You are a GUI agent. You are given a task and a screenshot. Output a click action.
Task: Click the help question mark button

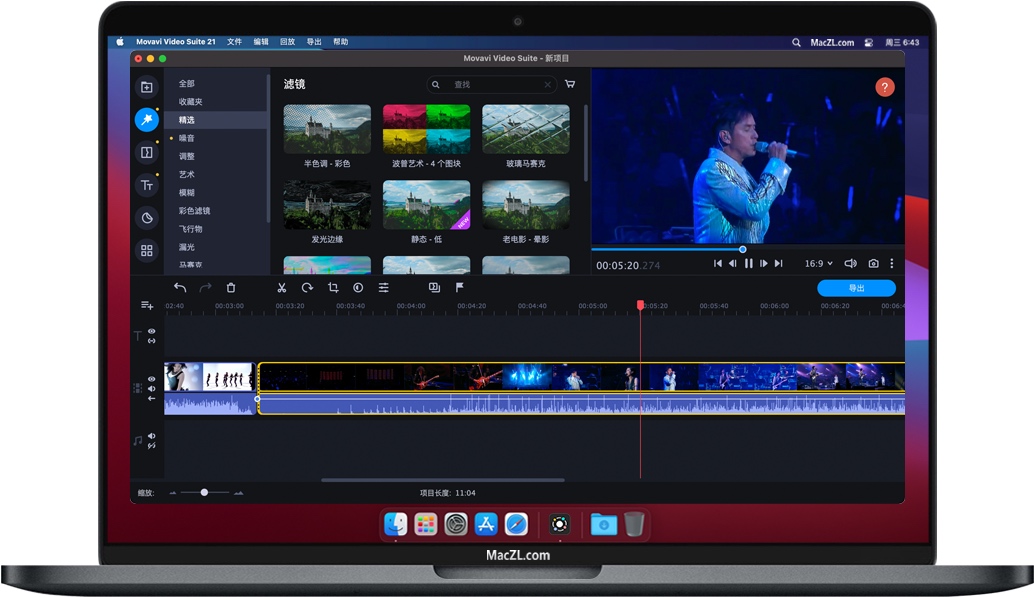tap(884, 87)
